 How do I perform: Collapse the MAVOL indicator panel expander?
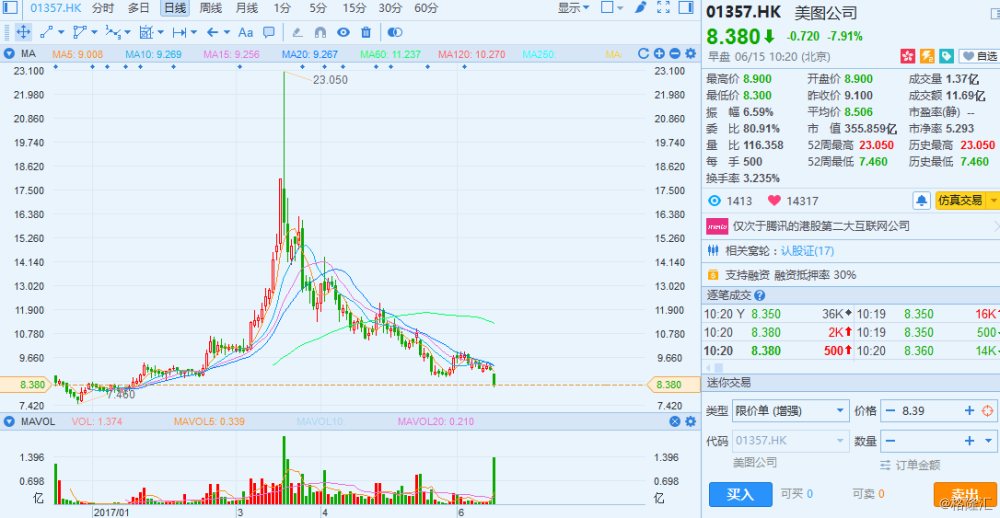click(x=9, y=422)
